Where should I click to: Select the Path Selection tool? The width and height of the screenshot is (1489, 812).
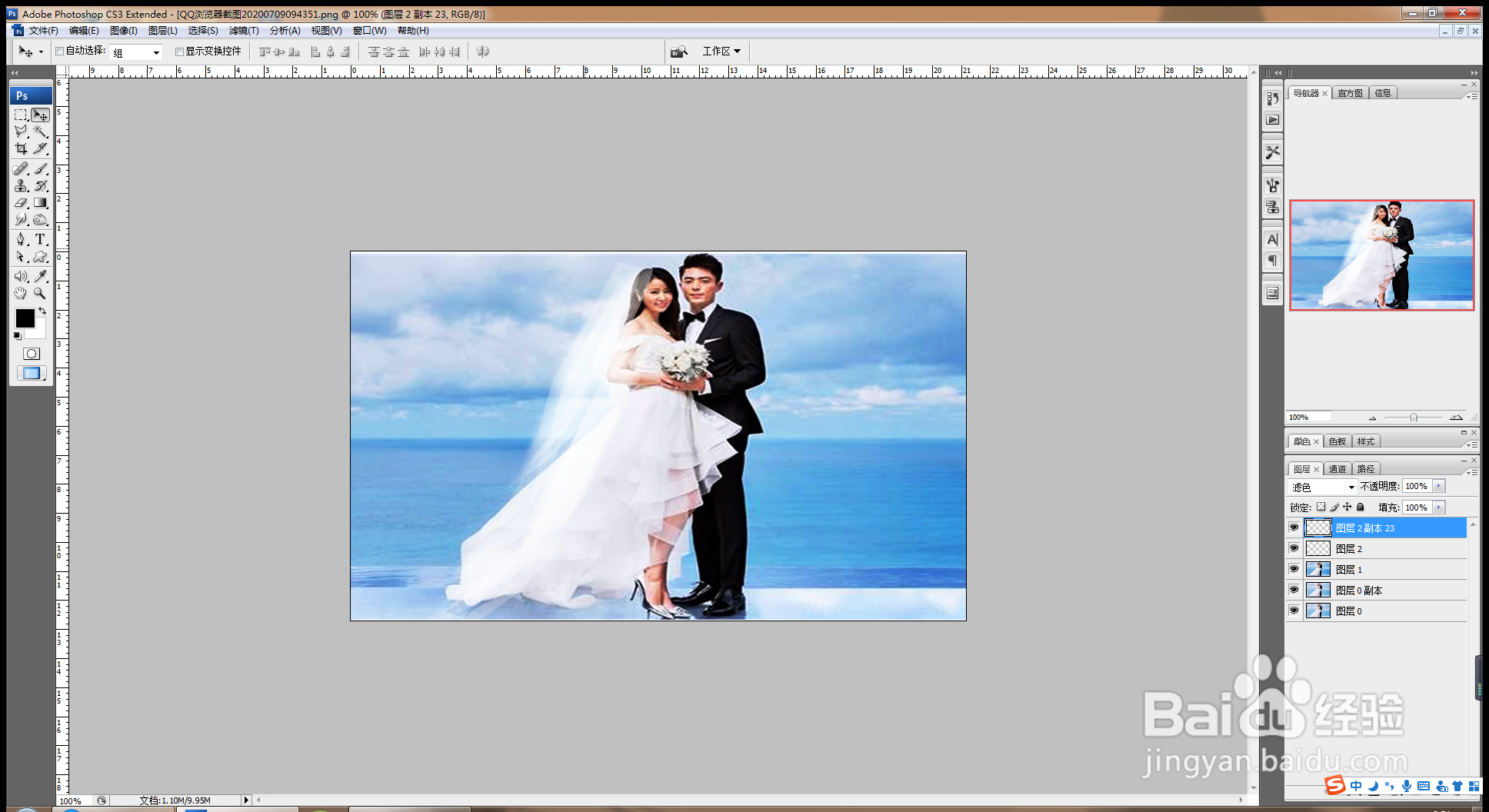pyautogui.click(x=21, y=257)
